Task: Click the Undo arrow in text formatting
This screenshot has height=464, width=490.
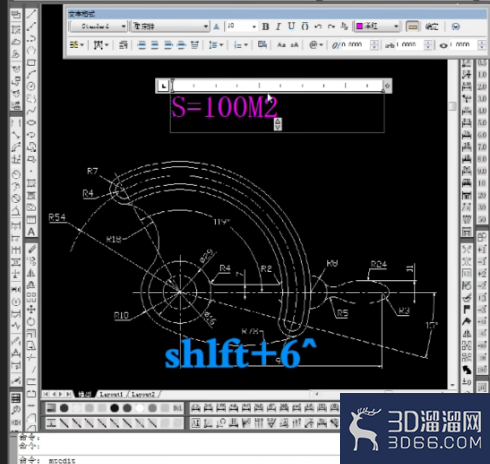Action: (318, 26)
